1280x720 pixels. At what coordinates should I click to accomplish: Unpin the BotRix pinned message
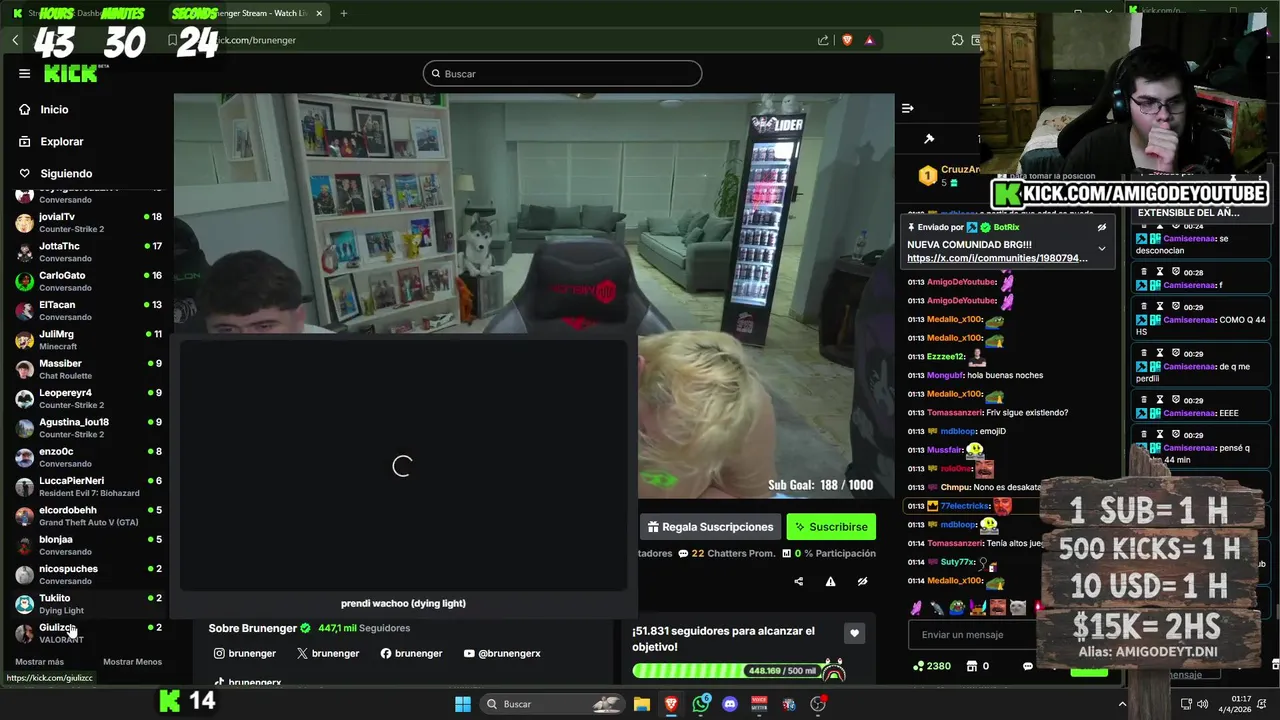[1102, 227]
